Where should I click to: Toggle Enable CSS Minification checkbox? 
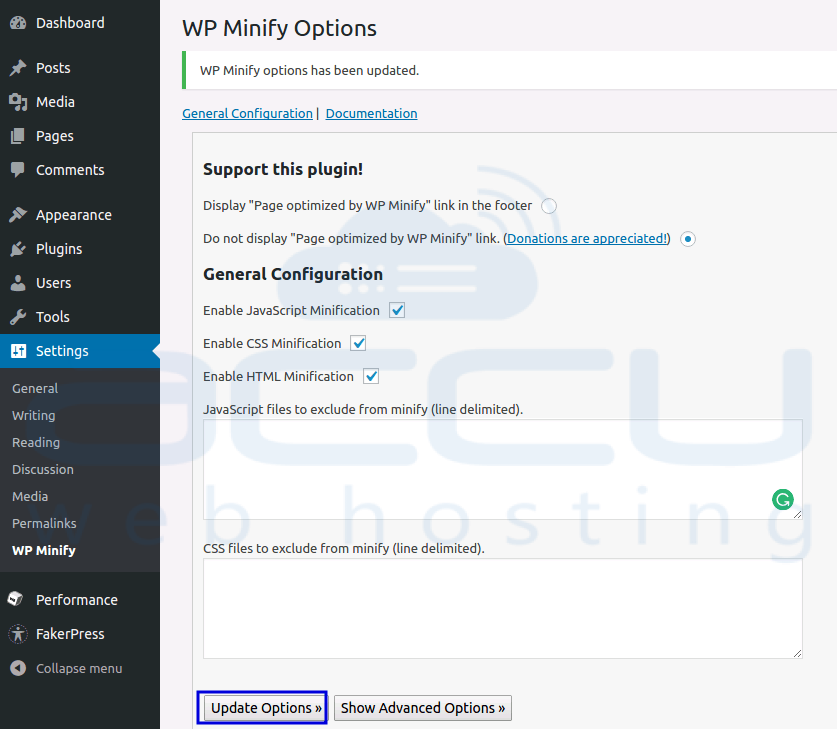click(x=358, y=343)
